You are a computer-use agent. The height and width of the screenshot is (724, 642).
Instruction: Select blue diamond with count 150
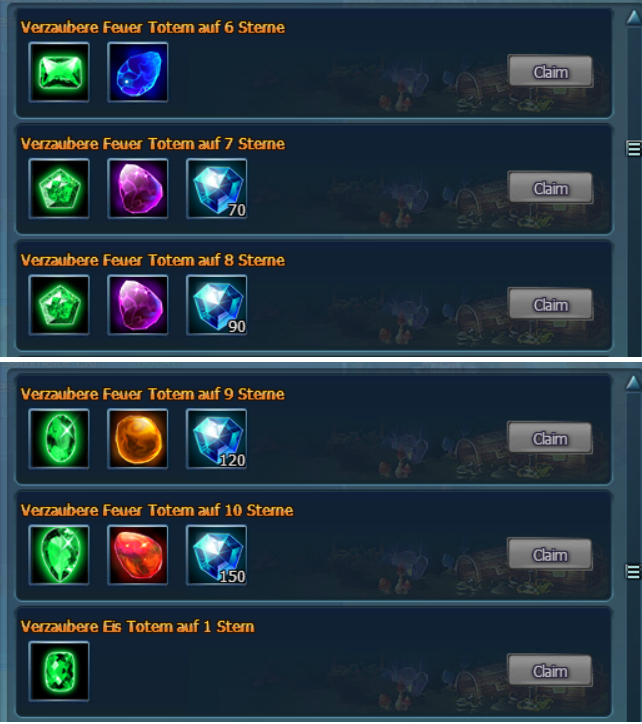217,555
